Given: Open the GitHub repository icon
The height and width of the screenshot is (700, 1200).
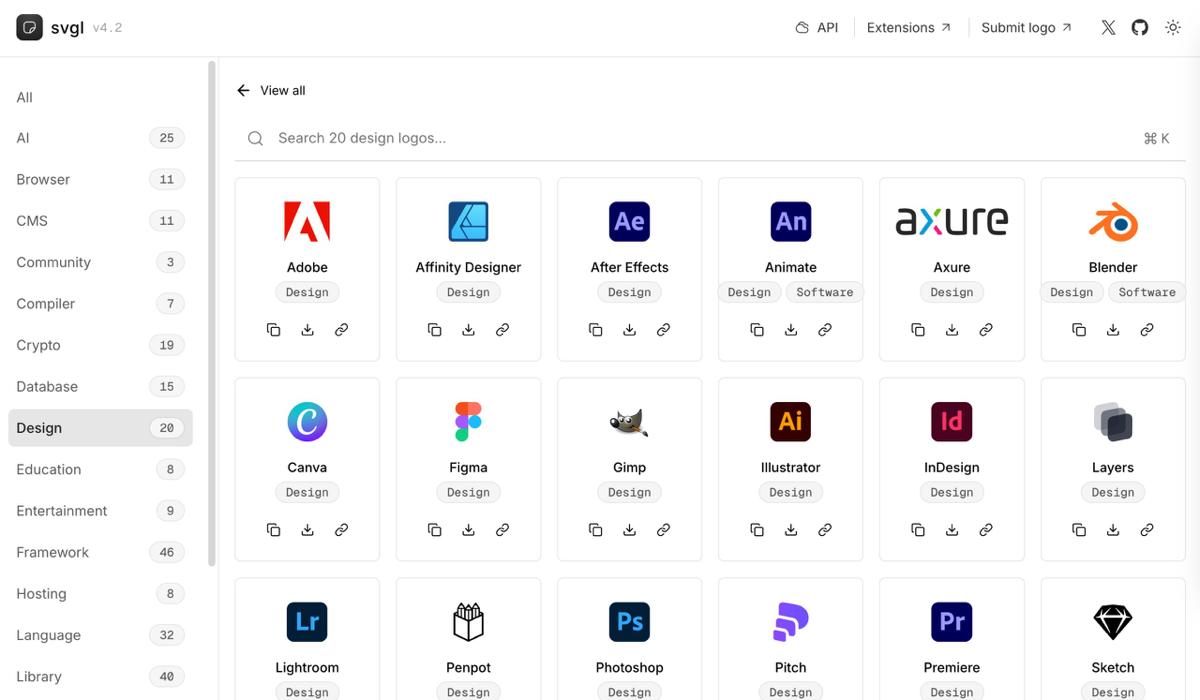Looking at the screenshot, I should (1140, 28).
